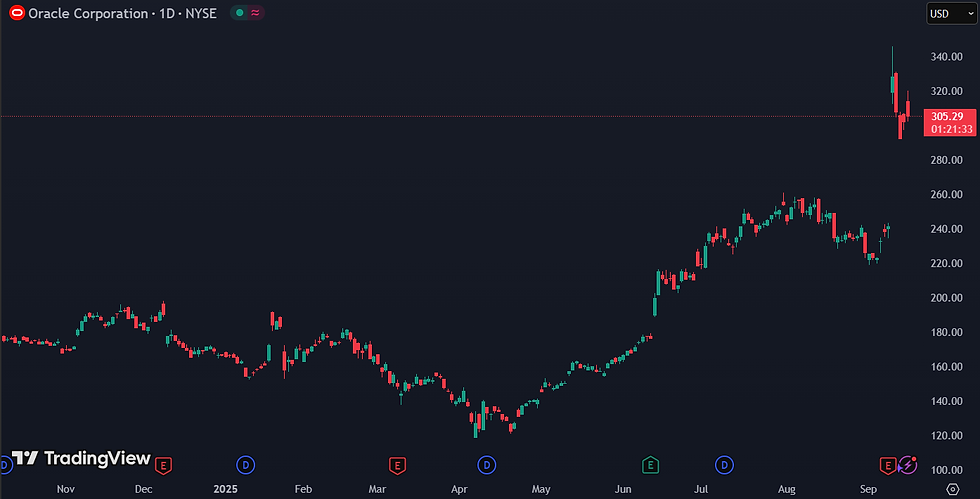Image resolution: width=980 pixels, height=499 pixels.
Task: Click the 160.00 price axis label
Action: [x=946, y=366]
